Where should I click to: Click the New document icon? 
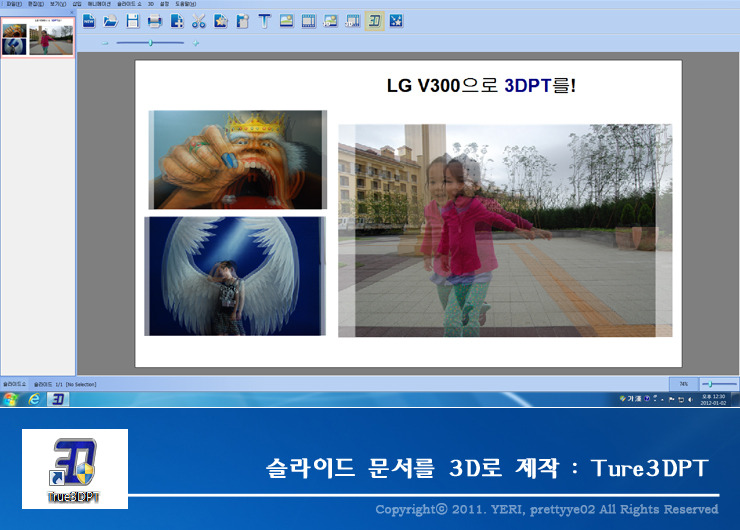[89, 21]
